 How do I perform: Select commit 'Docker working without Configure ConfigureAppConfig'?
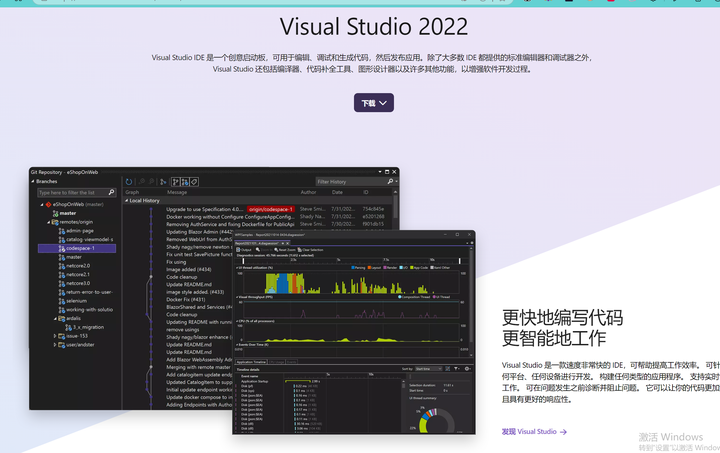tap(230, 217)
